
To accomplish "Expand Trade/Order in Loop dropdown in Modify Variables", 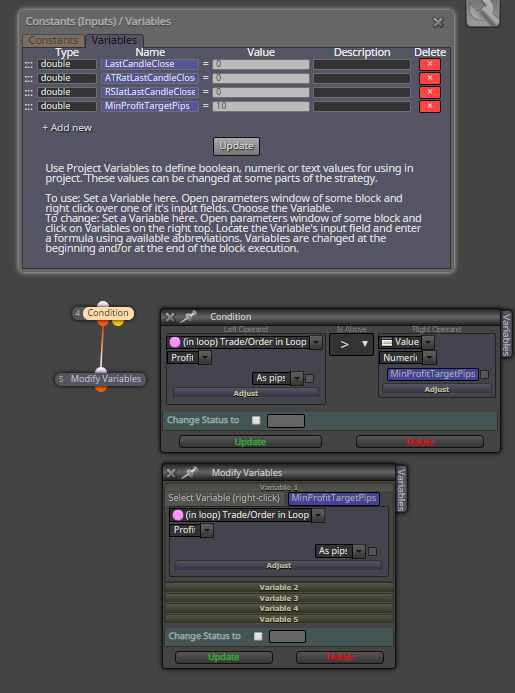I will pyautogui.click(x=318, y=515).
